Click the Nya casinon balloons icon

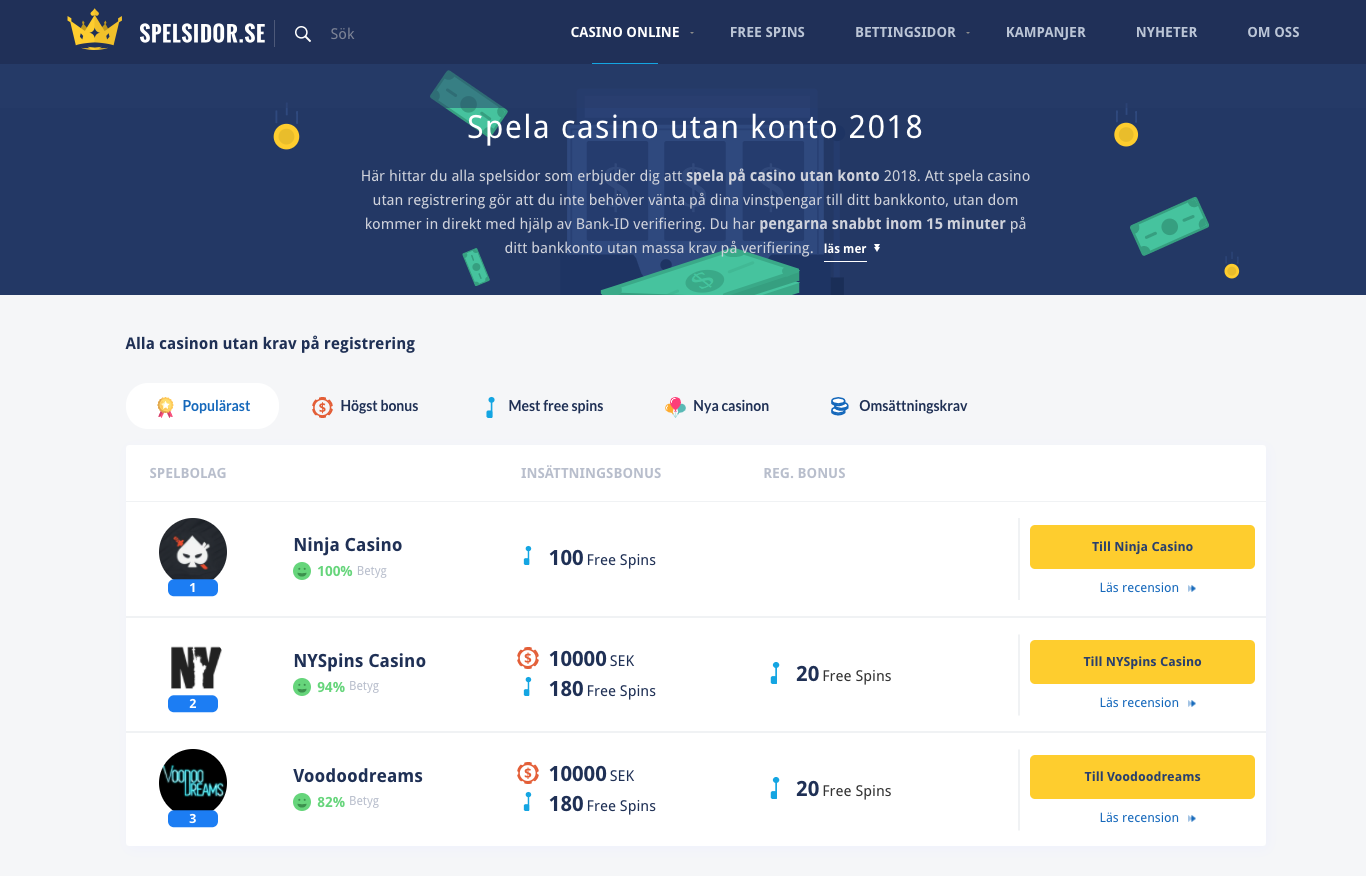(675, 406)
